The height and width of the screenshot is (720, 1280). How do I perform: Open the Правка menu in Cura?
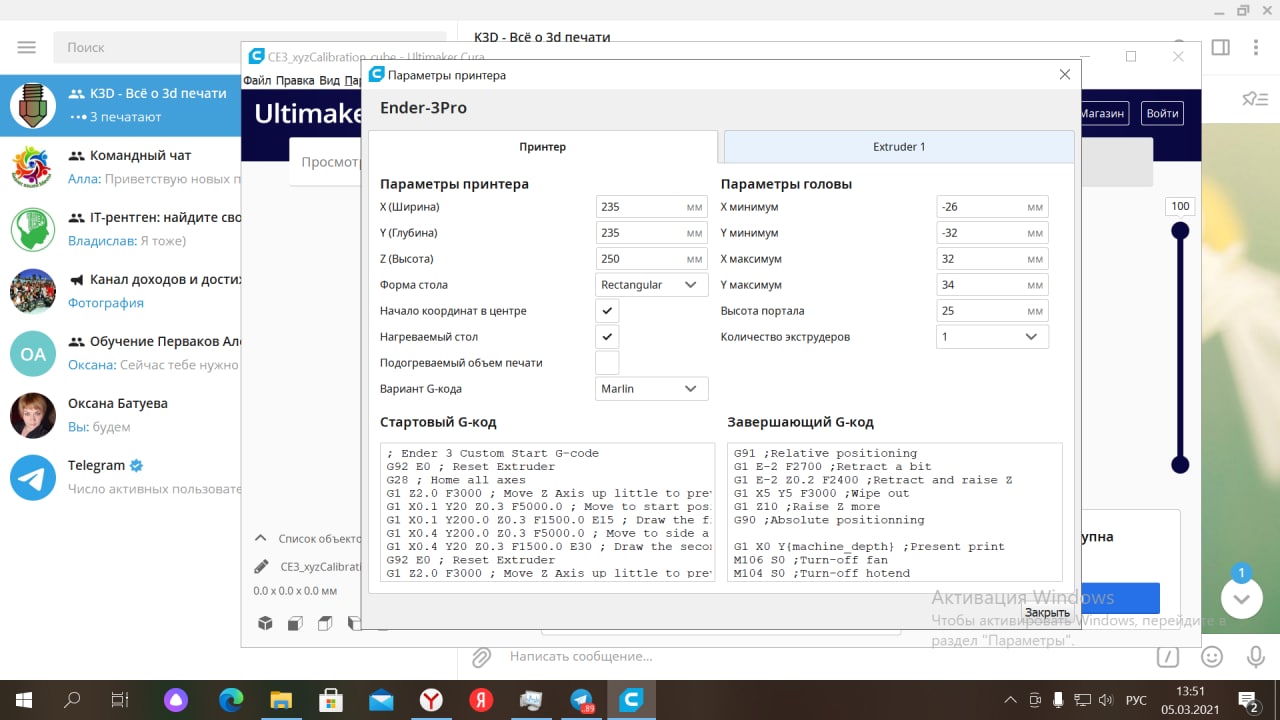point(295,80)
